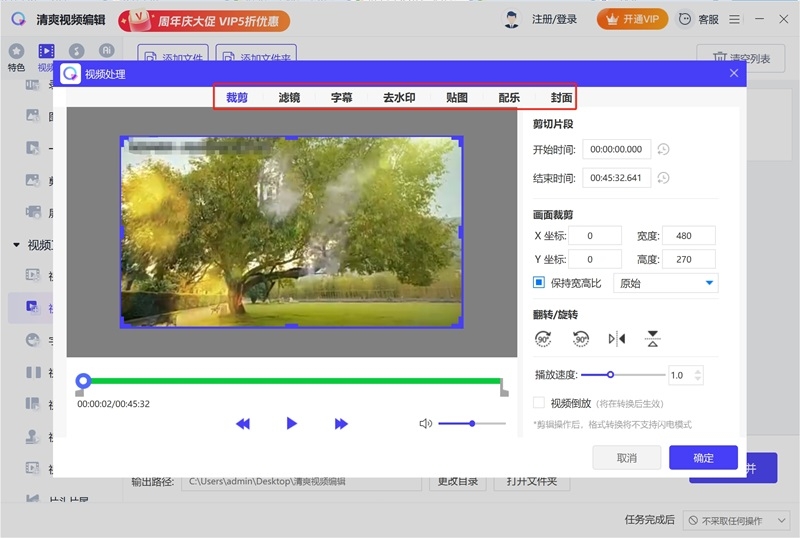Image resolution: width=800 pixels, height=538 pixels.
Task: Click the 清空列表 button in main window
Action: 741,58
